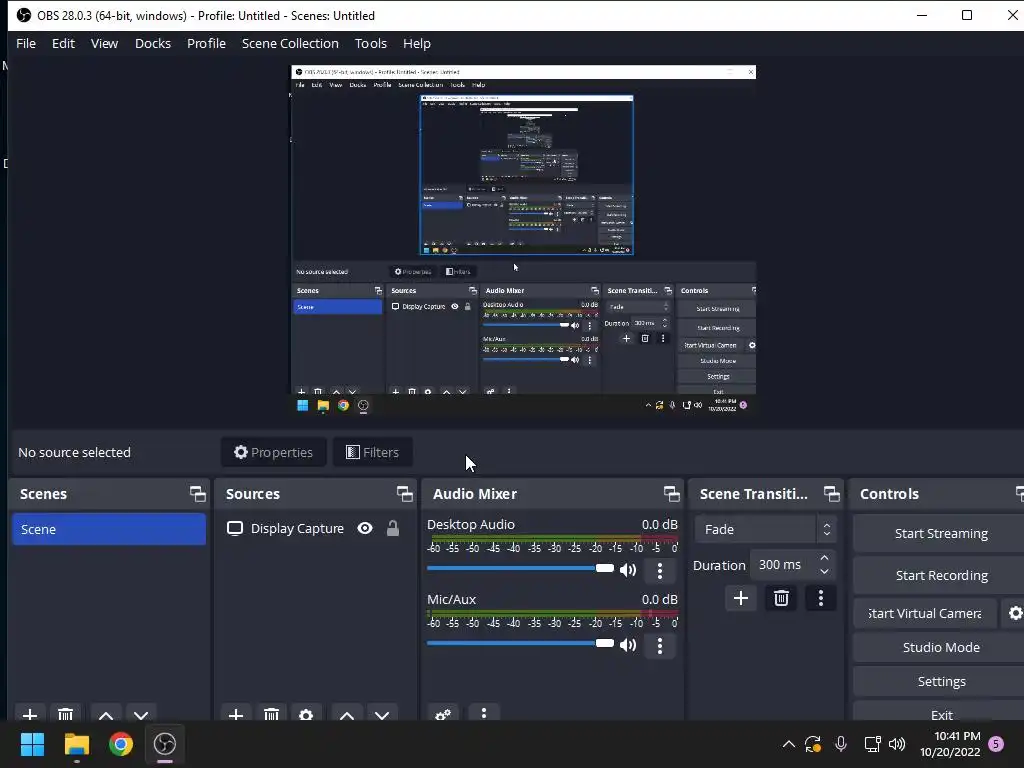This screenshot has width=1024, height=768.
Task: Open source properties gear in Sources panel
Action: (x=306, y=714)
